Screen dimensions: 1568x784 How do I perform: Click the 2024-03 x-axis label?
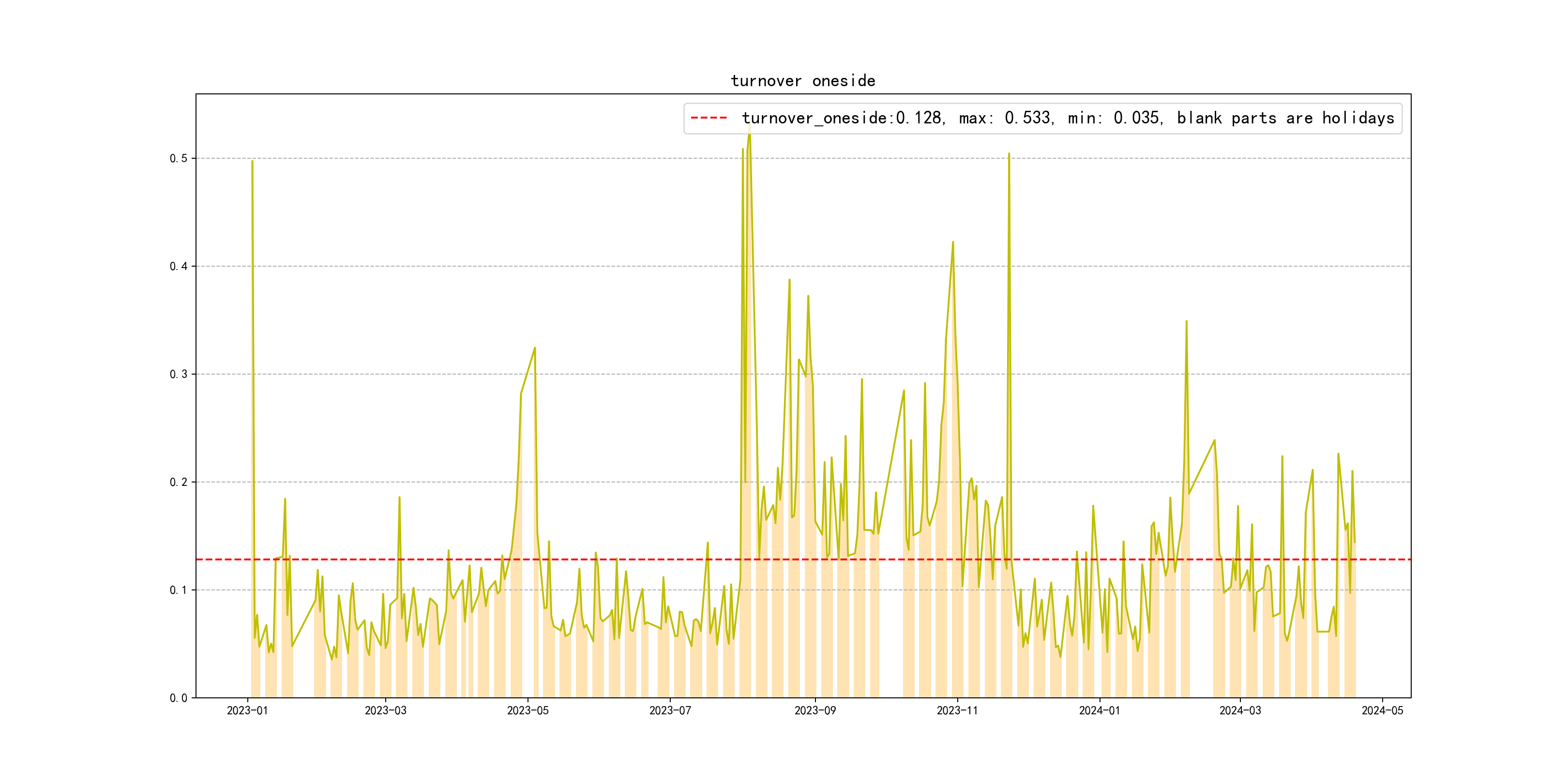coord(1240,710)
